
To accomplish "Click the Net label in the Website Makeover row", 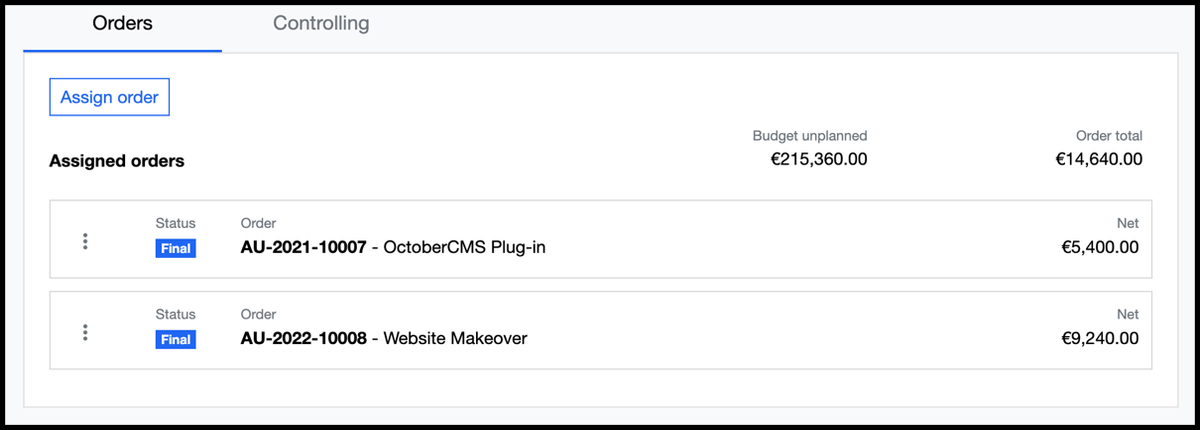I will point(1128,314).
